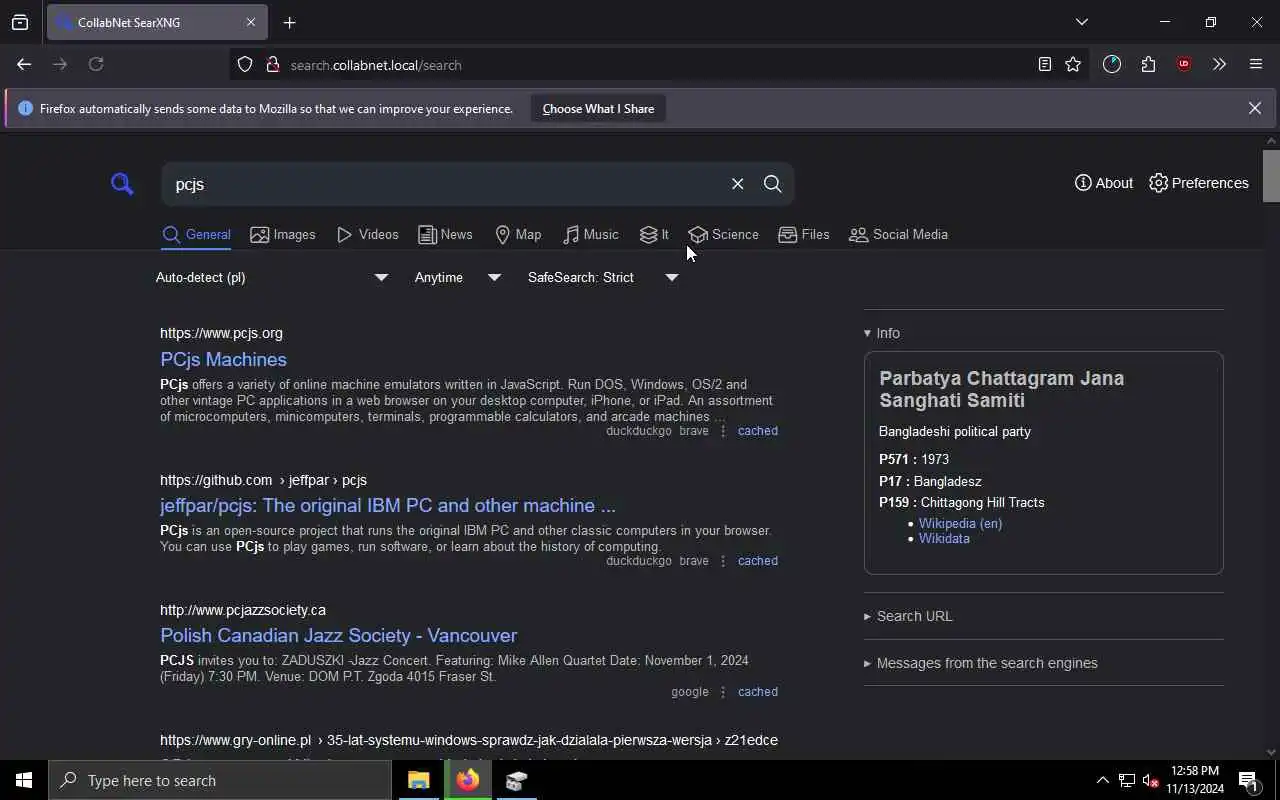Screen dimensions: 1280x800
Task: Show hidden system tray icons
Action: coord(1102,780)
